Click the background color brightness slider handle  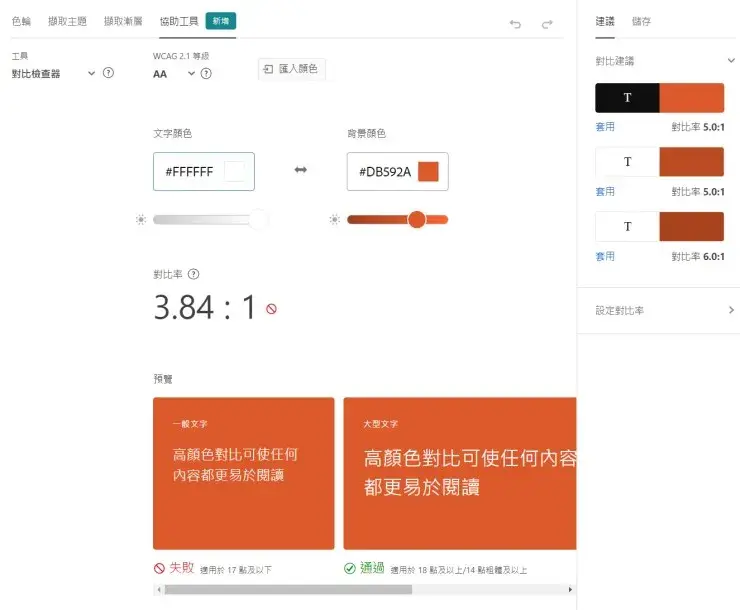coord(417,219)
